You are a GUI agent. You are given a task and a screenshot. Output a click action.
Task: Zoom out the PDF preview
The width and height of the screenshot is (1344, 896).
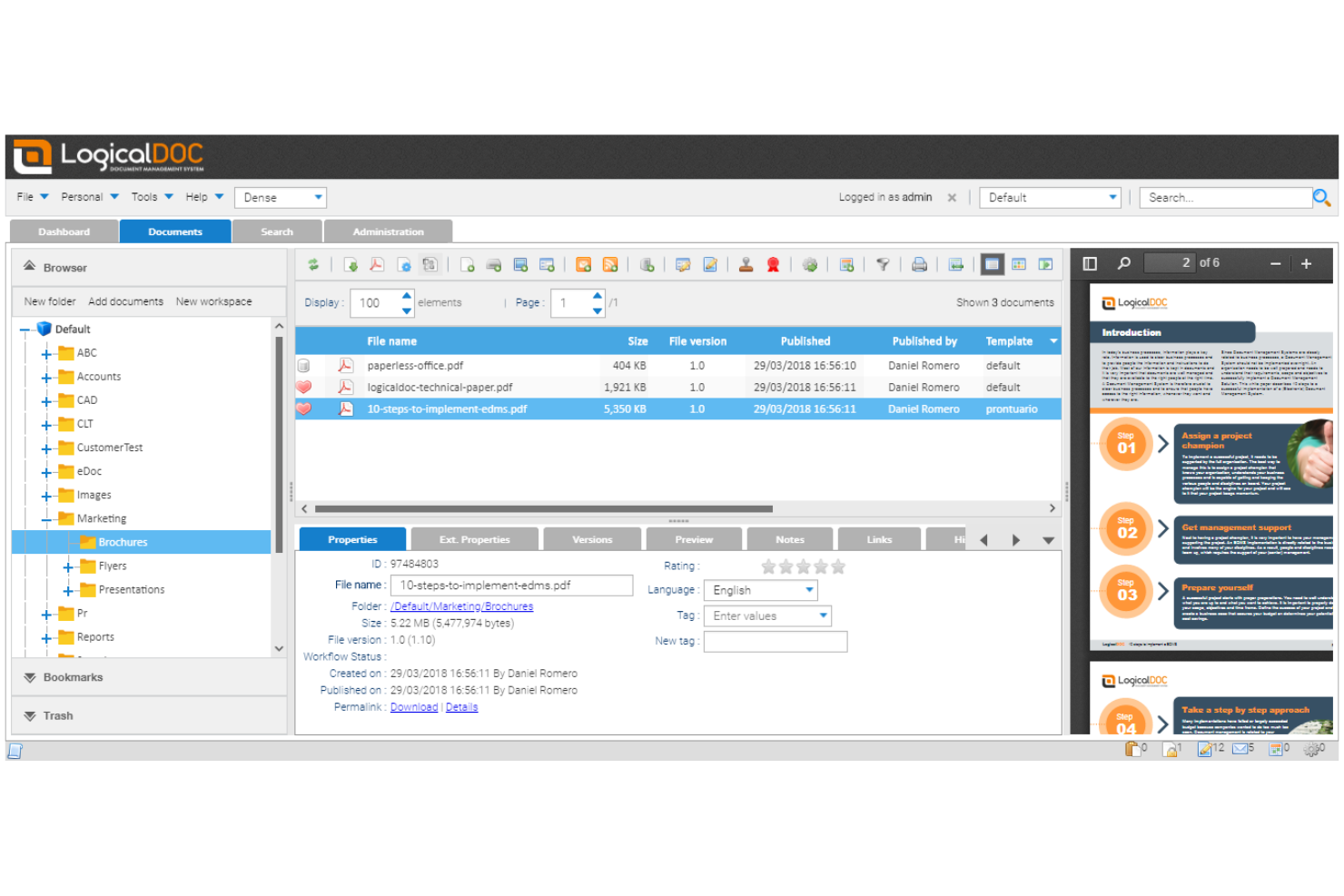coord(1276,263)
